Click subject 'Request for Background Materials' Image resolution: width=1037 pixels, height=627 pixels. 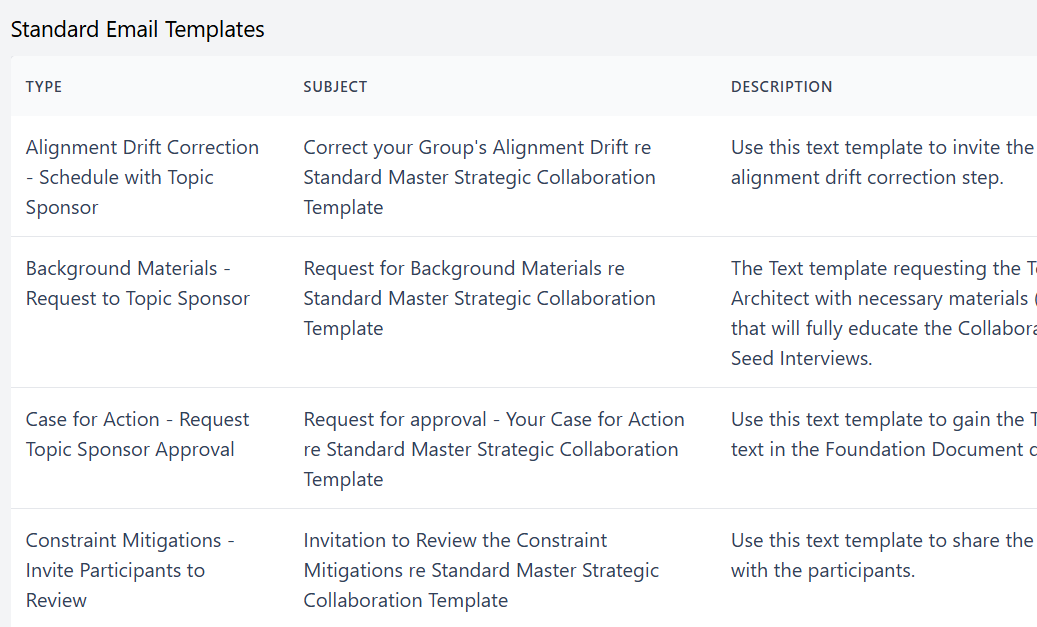[479, 298]
